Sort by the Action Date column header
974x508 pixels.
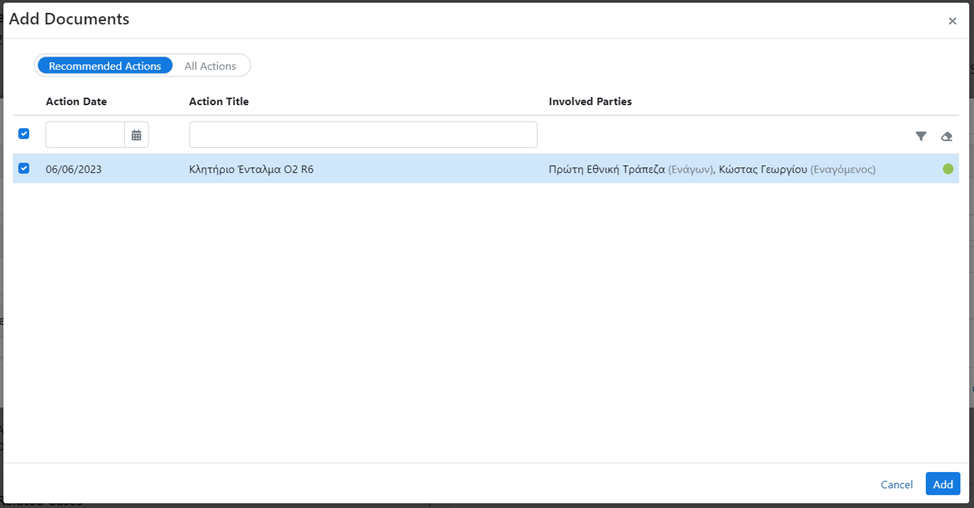76,101
